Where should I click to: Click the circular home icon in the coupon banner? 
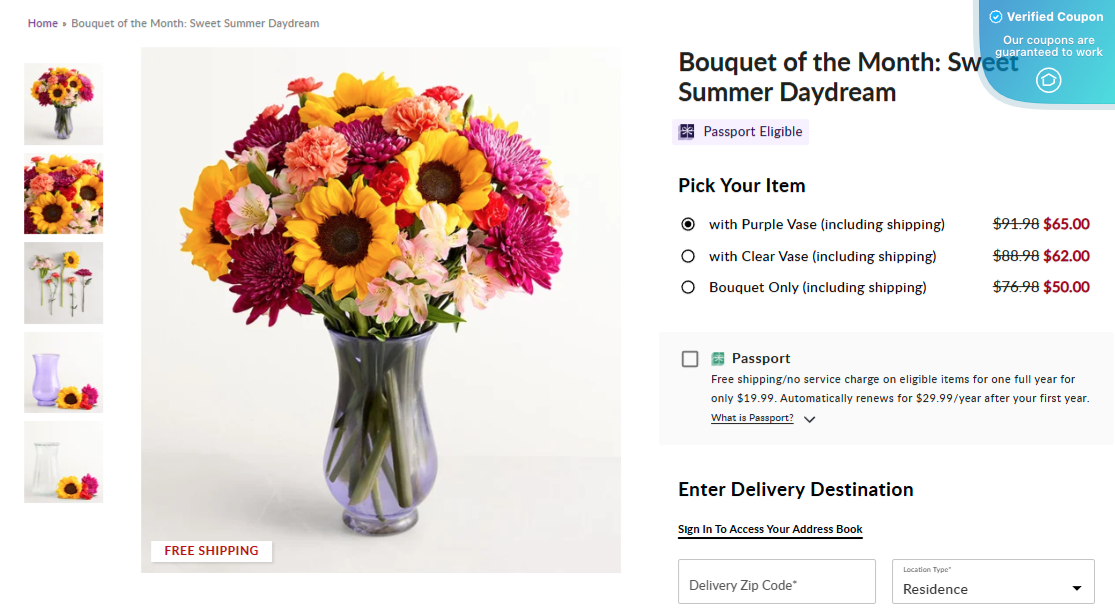click(1048, 80)
